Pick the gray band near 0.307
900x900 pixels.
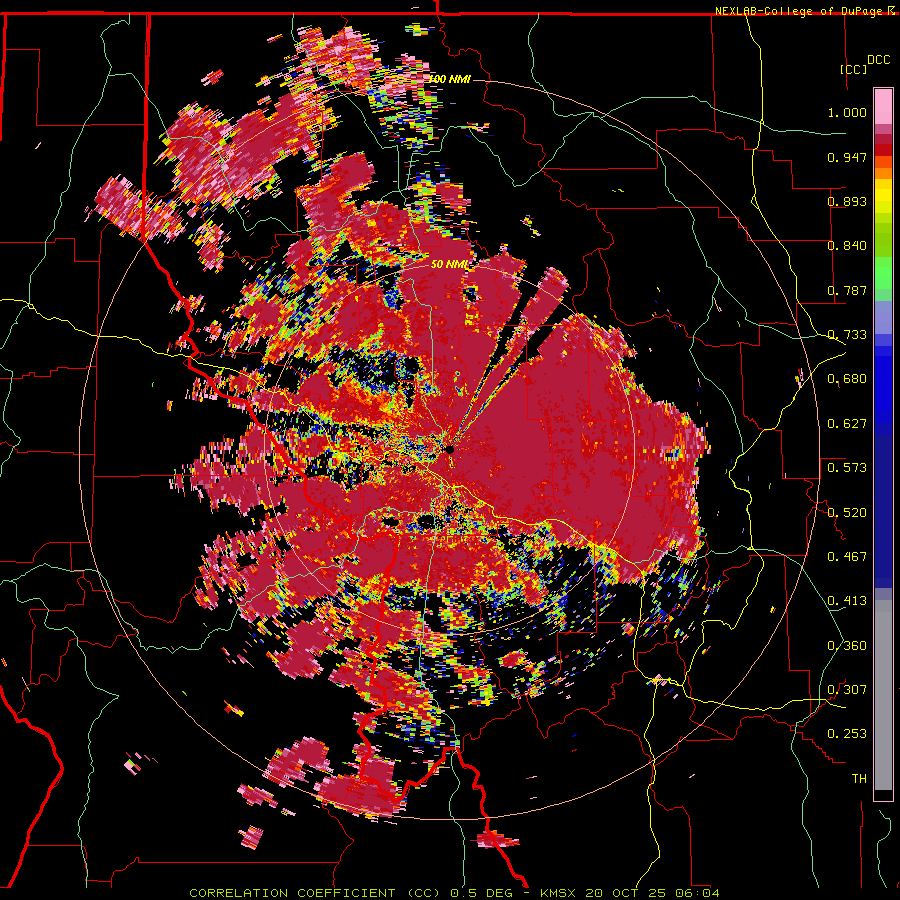point(883,695)
